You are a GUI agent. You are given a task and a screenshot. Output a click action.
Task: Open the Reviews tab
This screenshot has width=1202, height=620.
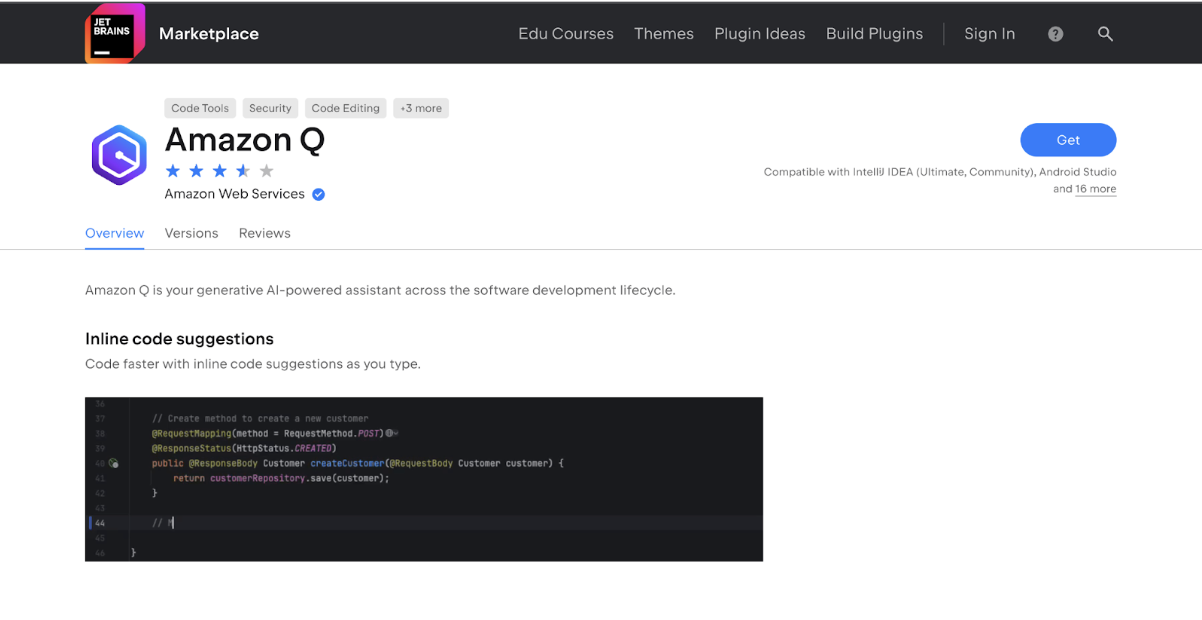point(264,233)
